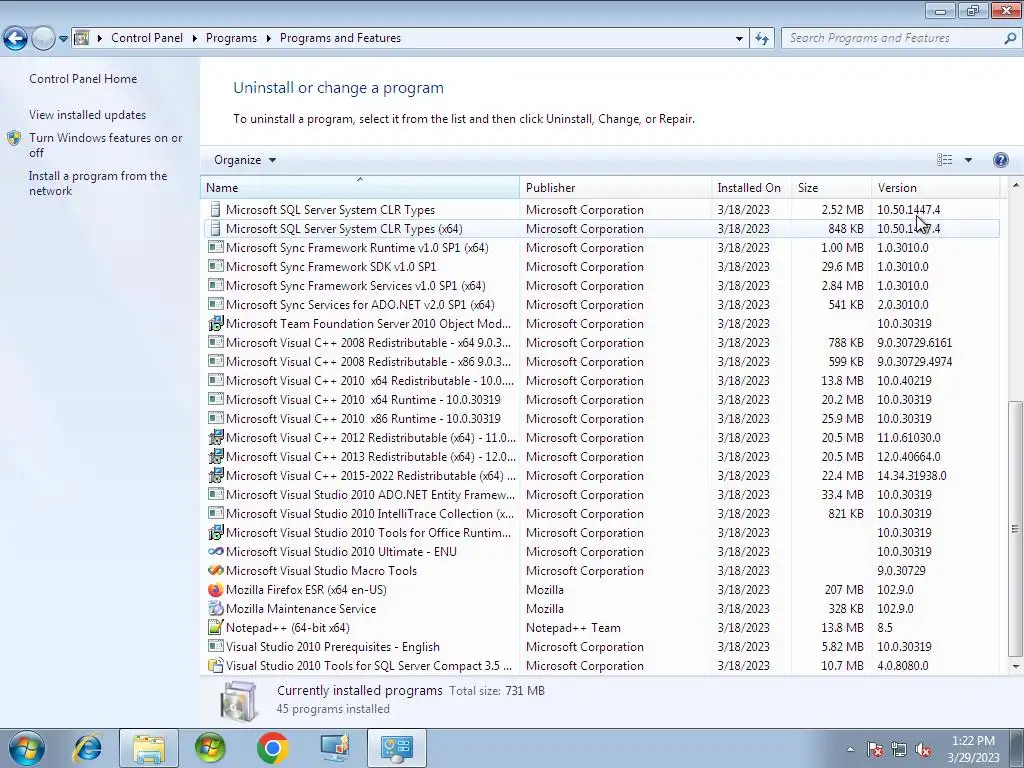
Task: Open Windows Explorer from taskbar
Action: pyautogui.click(x=149, y=748)
